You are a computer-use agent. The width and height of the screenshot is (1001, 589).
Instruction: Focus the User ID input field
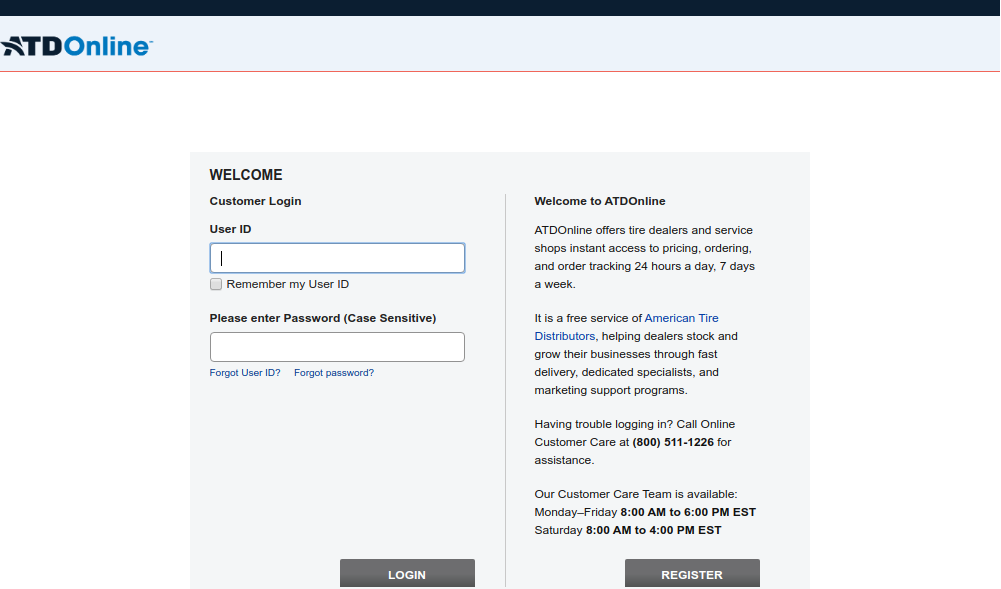pos(337,258)
